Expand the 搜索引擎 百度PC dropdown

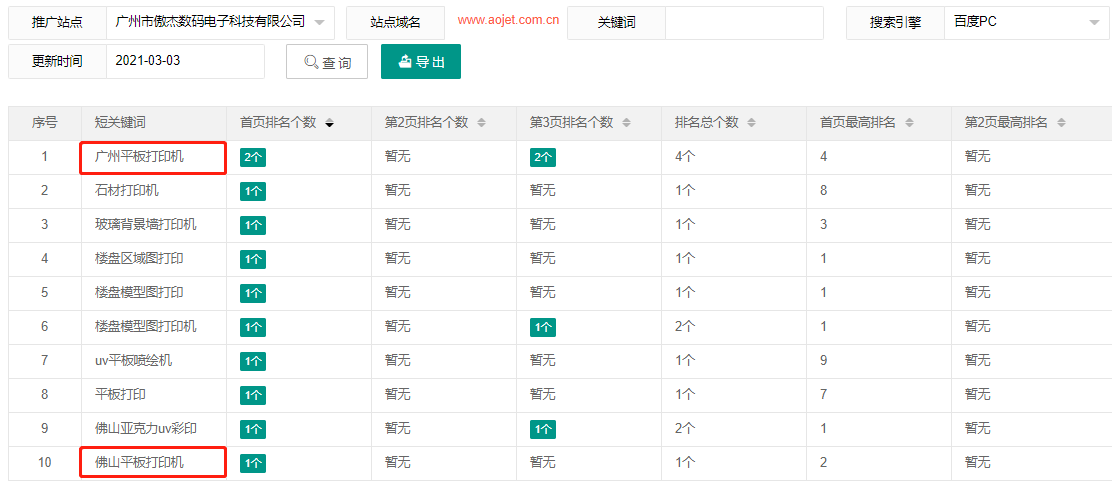click(x=1026, y=22)
